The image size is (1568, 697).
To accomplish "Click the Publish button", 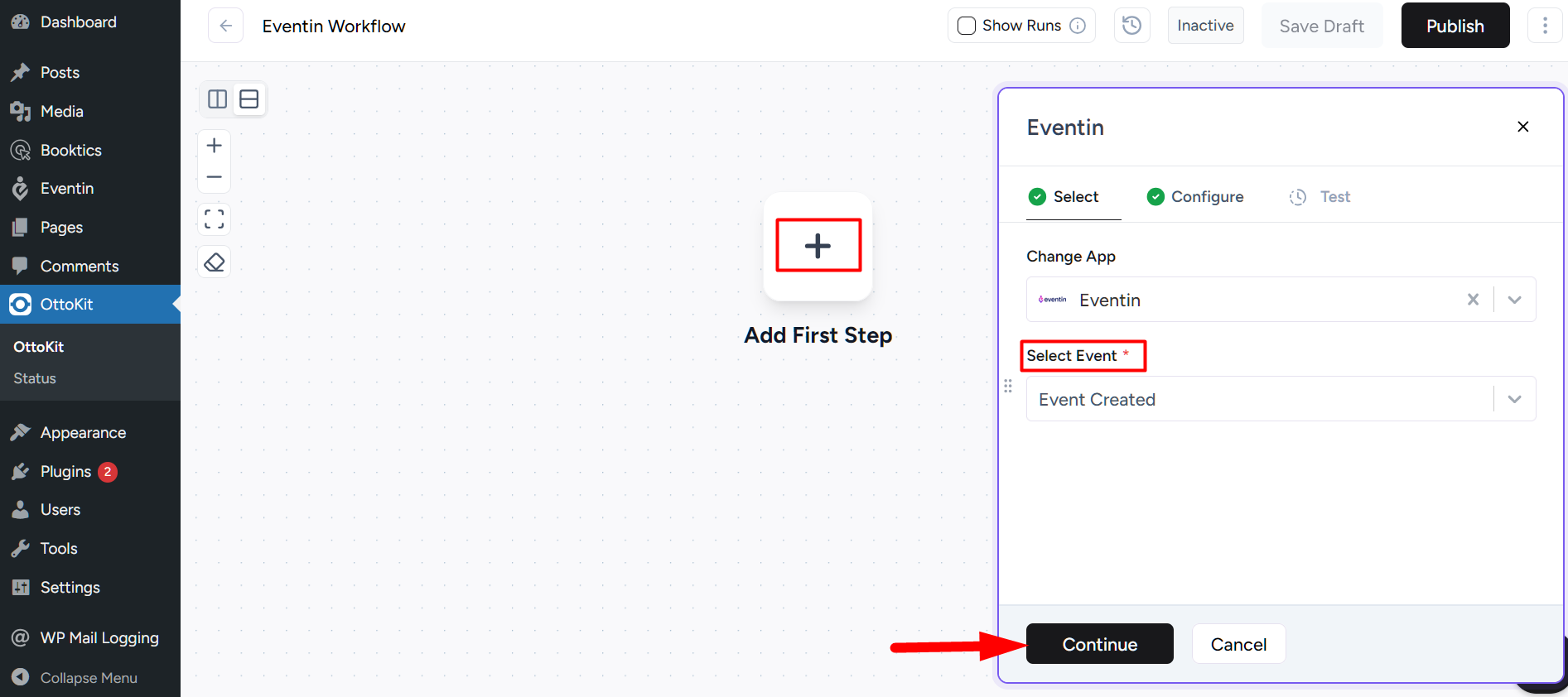I will tap(1455, 26).
